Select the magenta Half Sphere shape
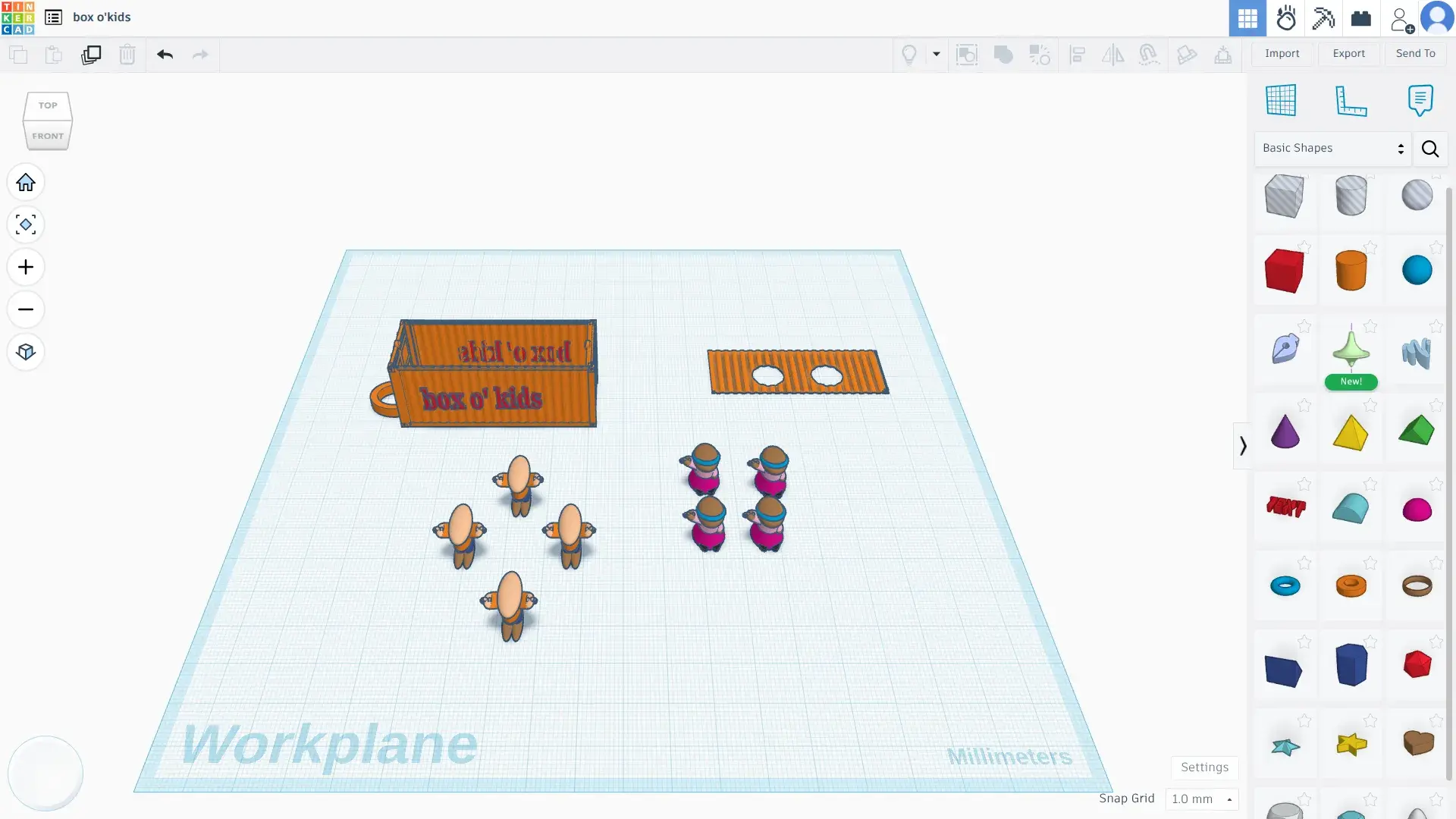The image size is (1456, 819). pos(1417,510)
